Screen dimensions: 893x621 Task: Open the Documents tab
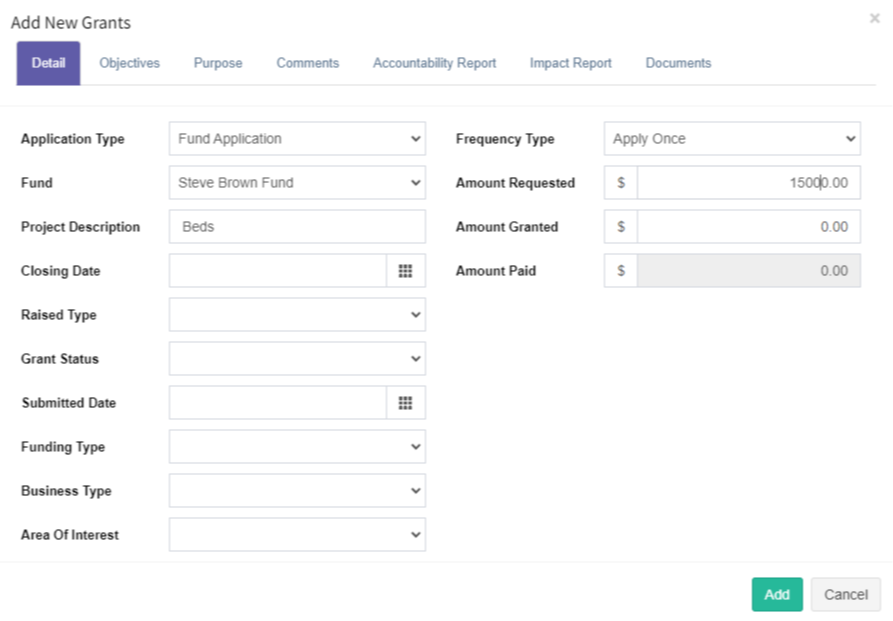[x=678, y=63]
